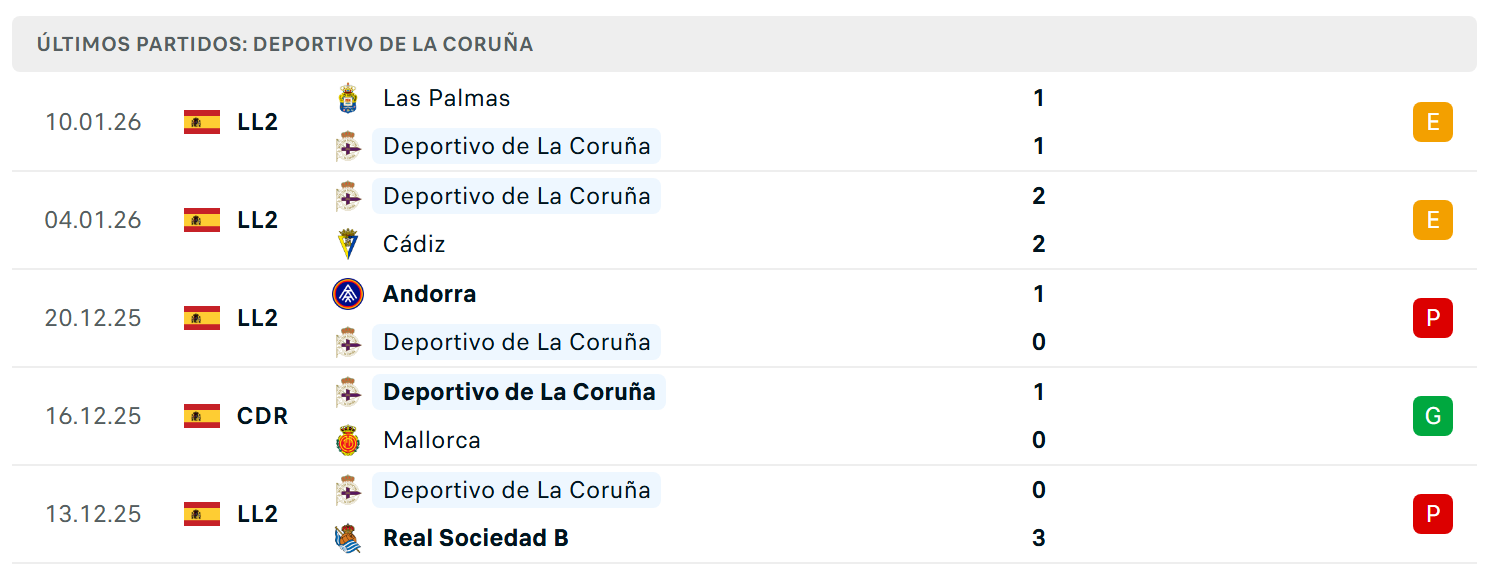The width and height of the screenshot is (1493, 579).
Task: Click the orange E badge for the Las Palmas match
Action: (x=1432, y=122)
